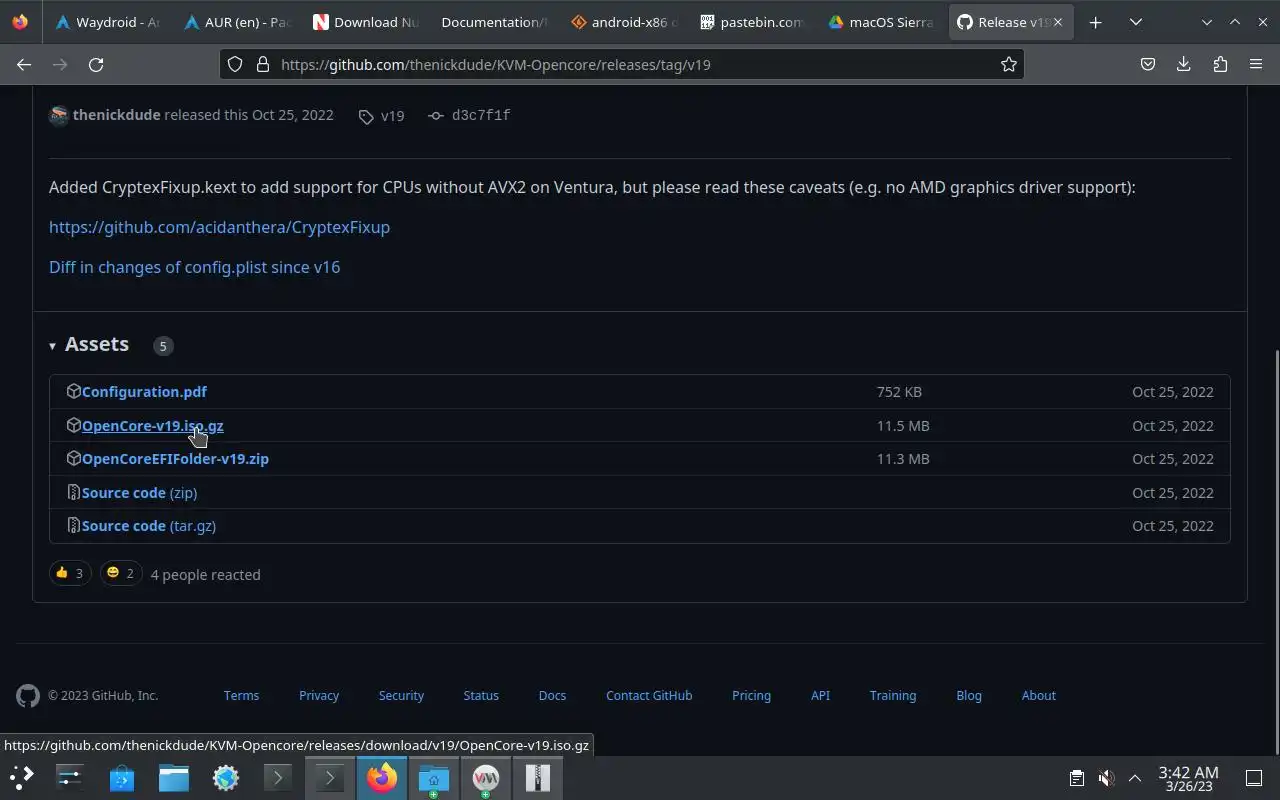Open the Firefox taskbar icon
The width and height of the screenshot is (1280, 800).
point(382,777)
